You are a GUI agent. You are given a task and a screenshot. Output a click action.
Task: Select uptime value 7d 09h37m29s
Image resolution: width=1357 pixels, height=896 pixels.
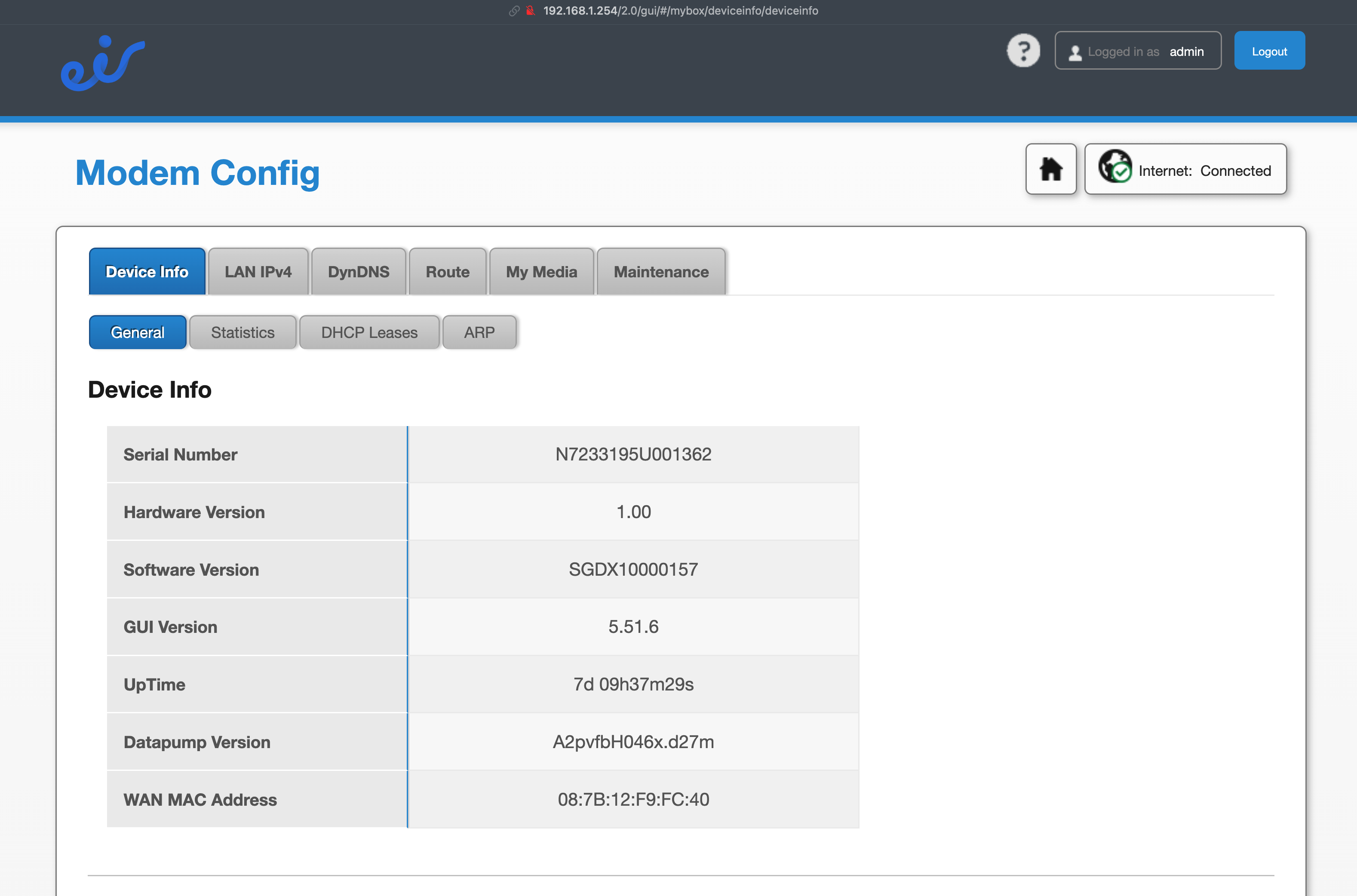pos(634,684)
